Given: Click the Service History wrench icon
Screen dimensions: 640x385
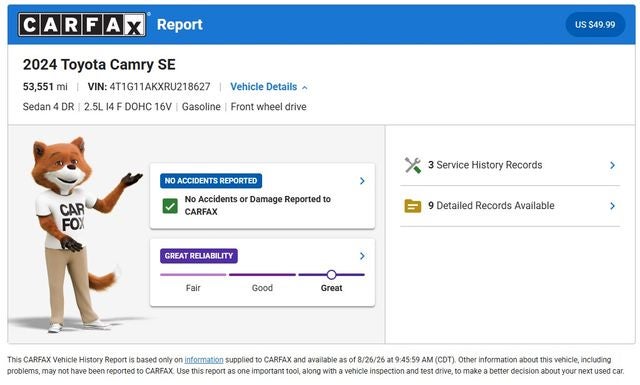Looking at the screenshot, I should pos(413,165).
